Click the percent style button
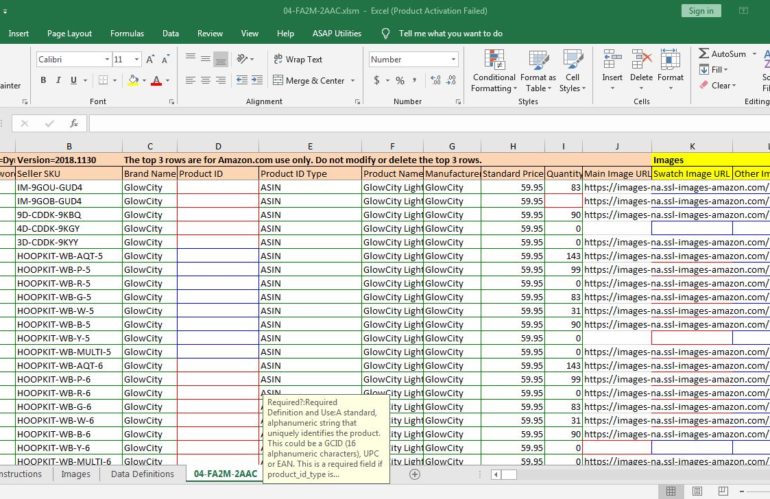The image size is (770, 499). pyautogui.click(x=400, y=81)
